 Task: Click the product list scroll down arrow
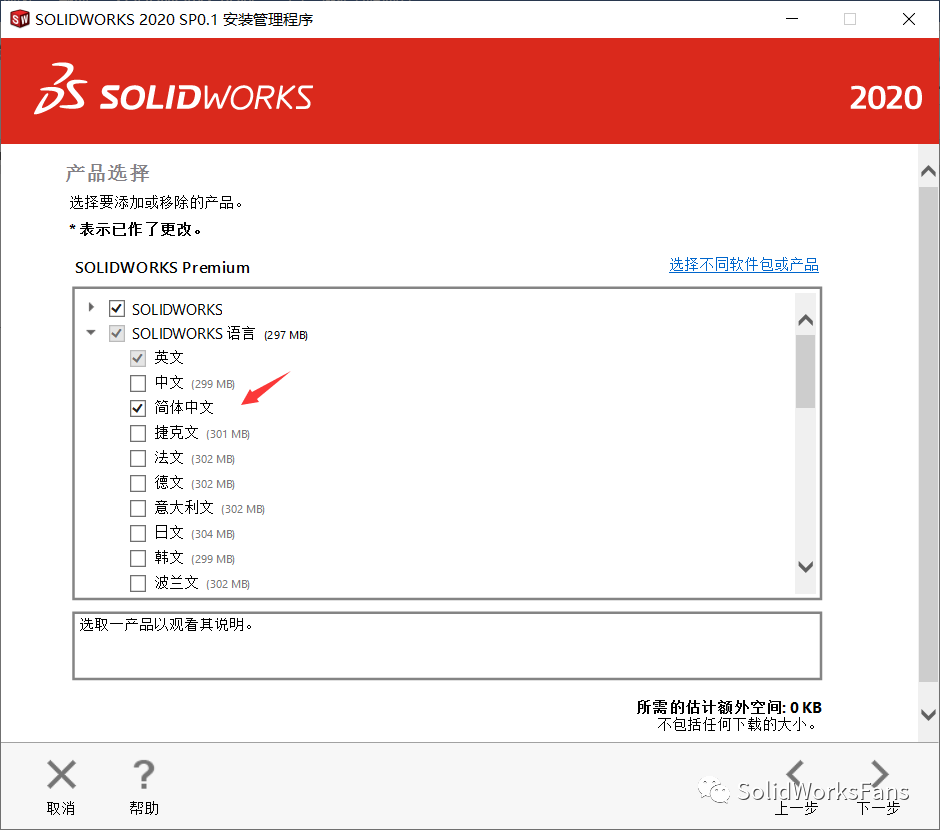[x=806, y=566]
